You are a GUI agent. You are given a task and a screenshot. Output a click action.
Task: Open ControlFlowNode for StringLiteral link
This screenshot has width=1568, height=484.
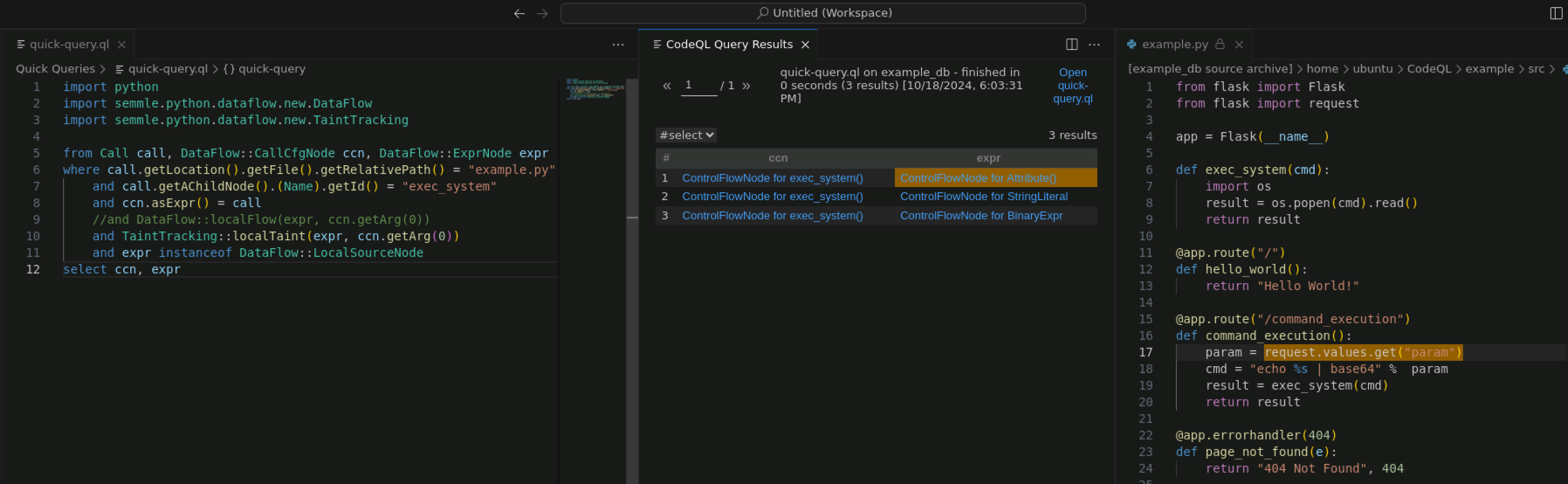(984, 197)
